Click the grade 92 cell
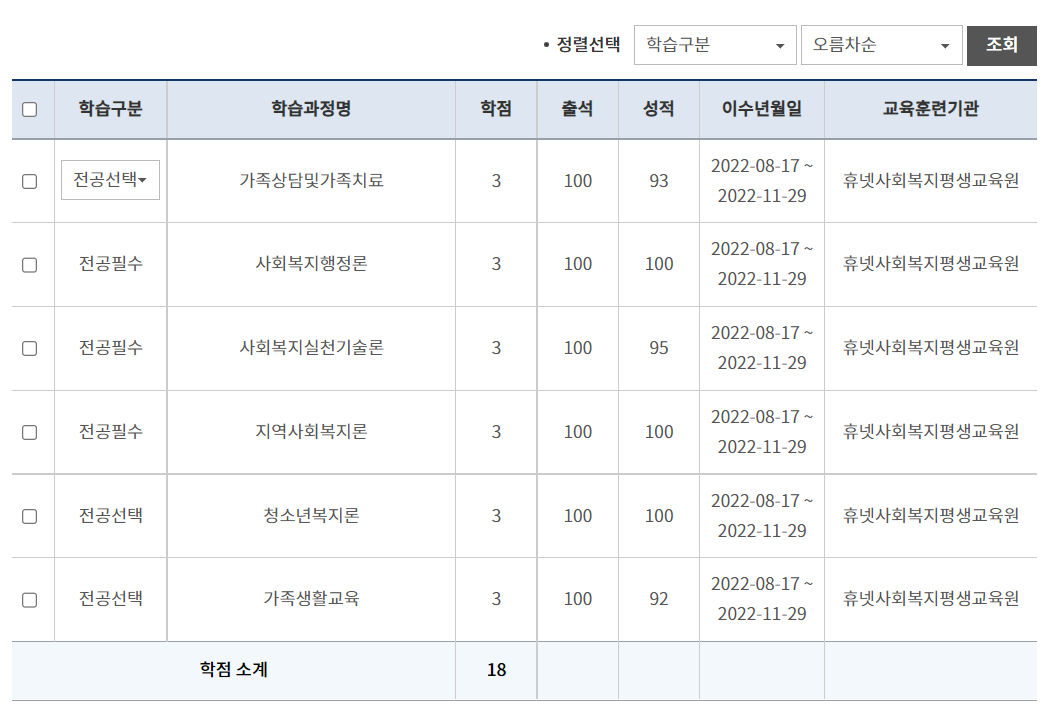This screenshot has width=1048, height=709. coord(658,599)
